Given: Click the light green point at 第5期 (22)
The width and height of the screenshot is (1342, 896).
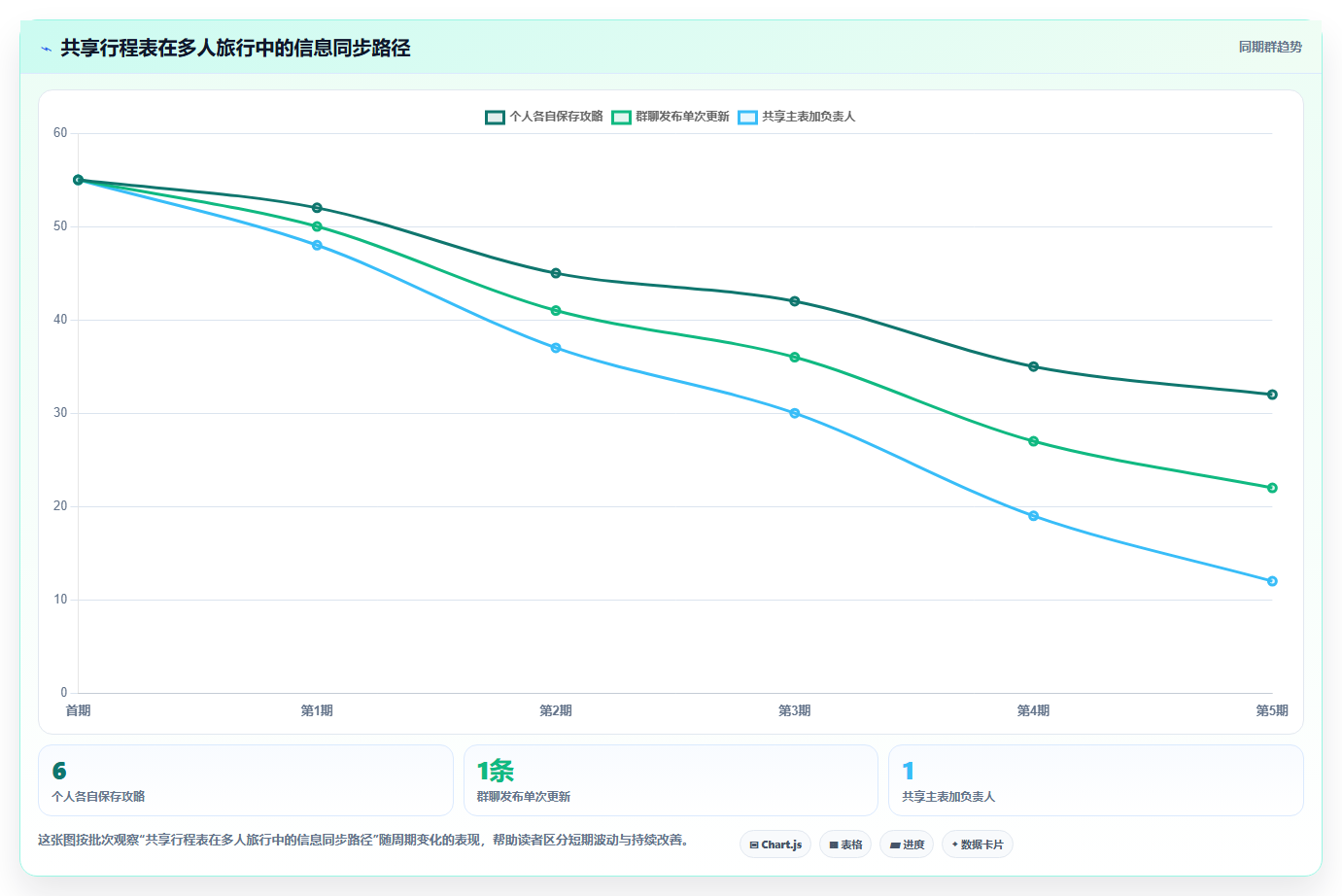Looking at the screenshot, I should (1272, 488).
